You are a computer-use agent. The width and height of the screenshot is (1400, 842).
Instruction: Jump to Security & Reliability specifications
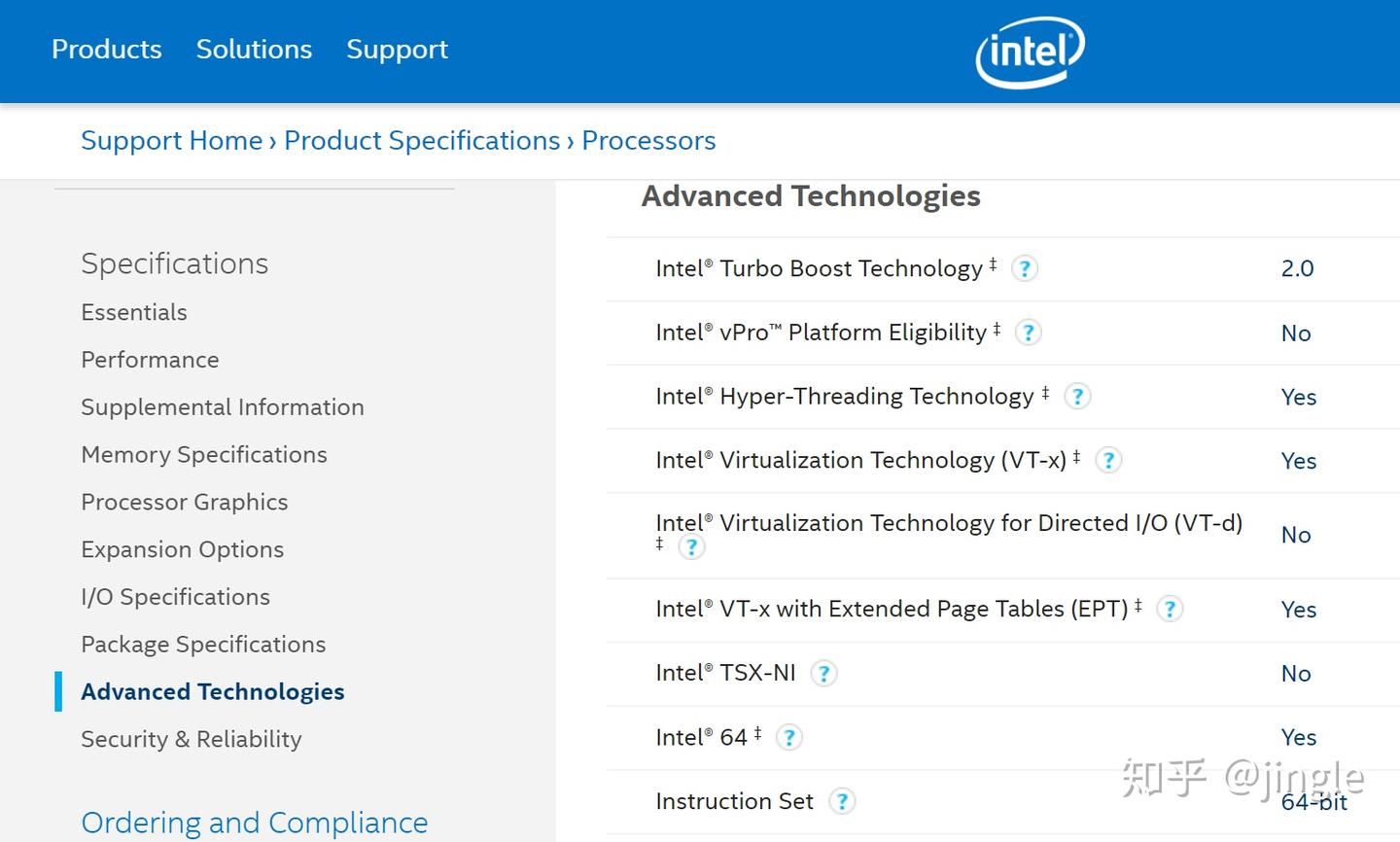coord(191,739)
